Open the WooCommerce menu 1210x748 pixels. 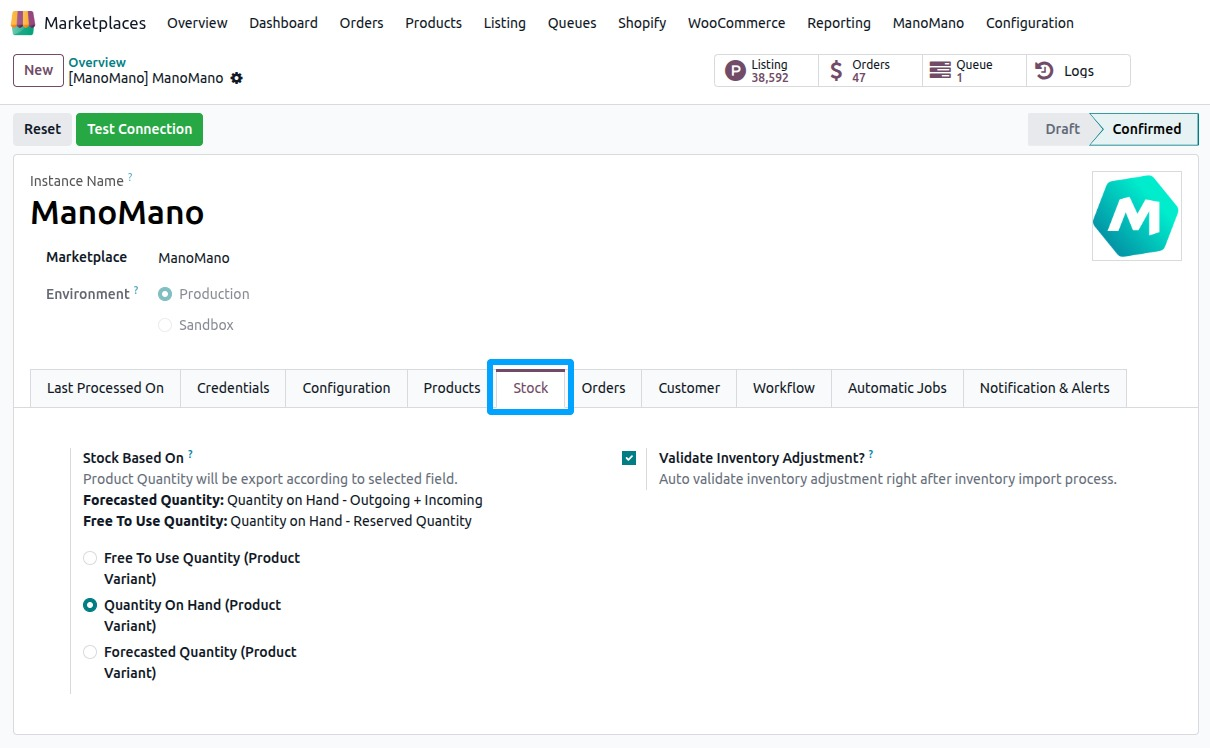(x=737, y=23)
